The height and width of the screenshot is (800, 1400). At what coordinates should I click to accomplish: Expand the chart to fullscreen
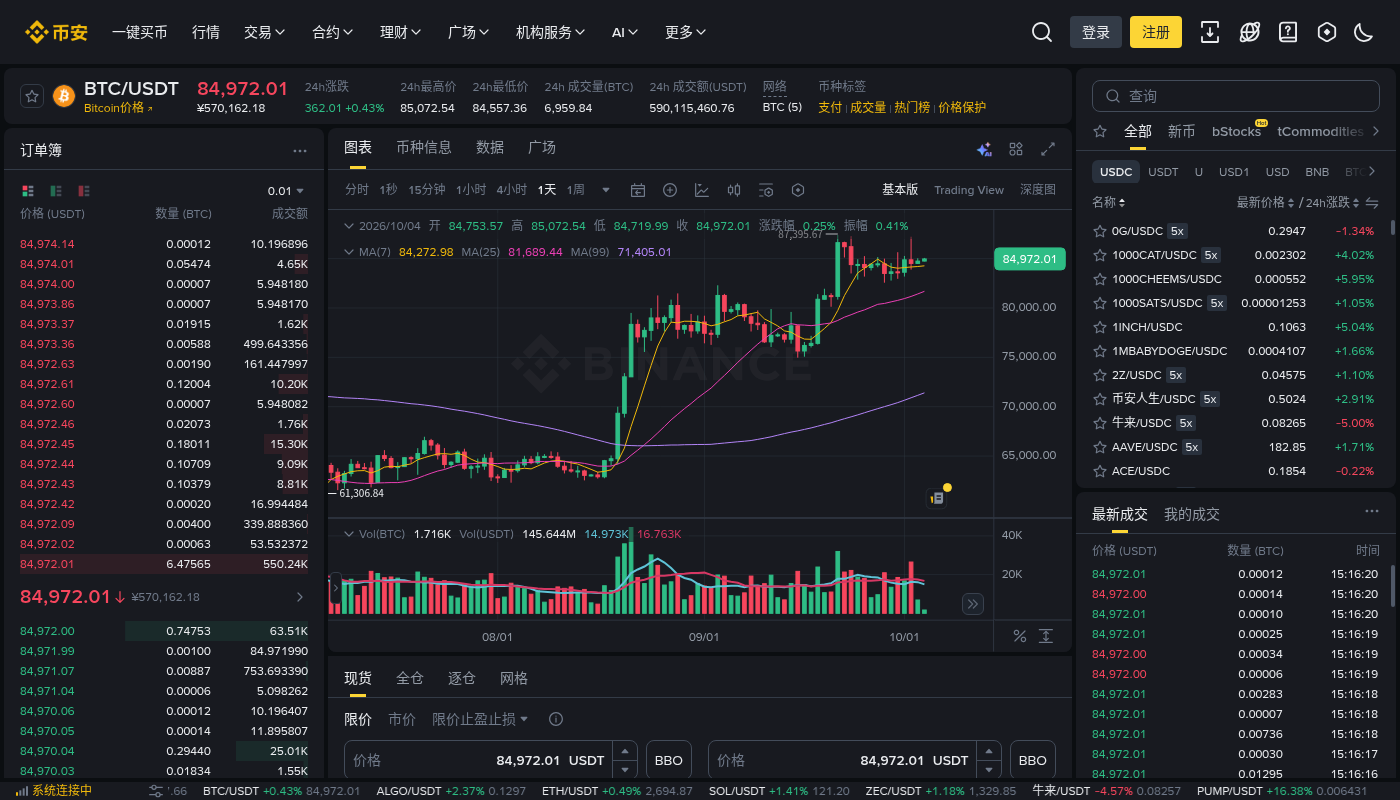pyautogui.click(x=1048, y=149)
